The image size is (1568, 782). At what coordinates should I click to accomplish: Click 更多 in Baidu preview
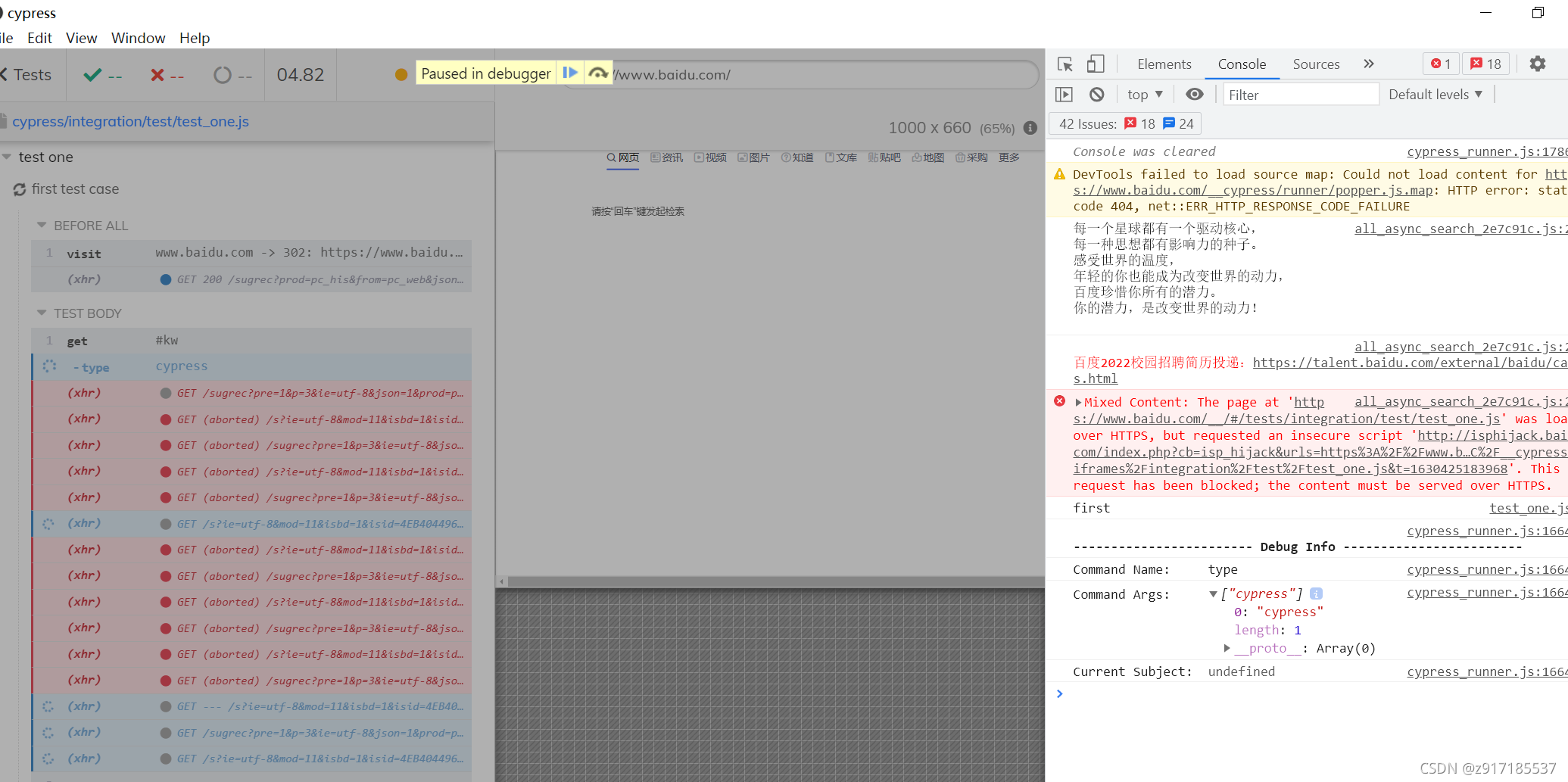tap(1009, 157)
